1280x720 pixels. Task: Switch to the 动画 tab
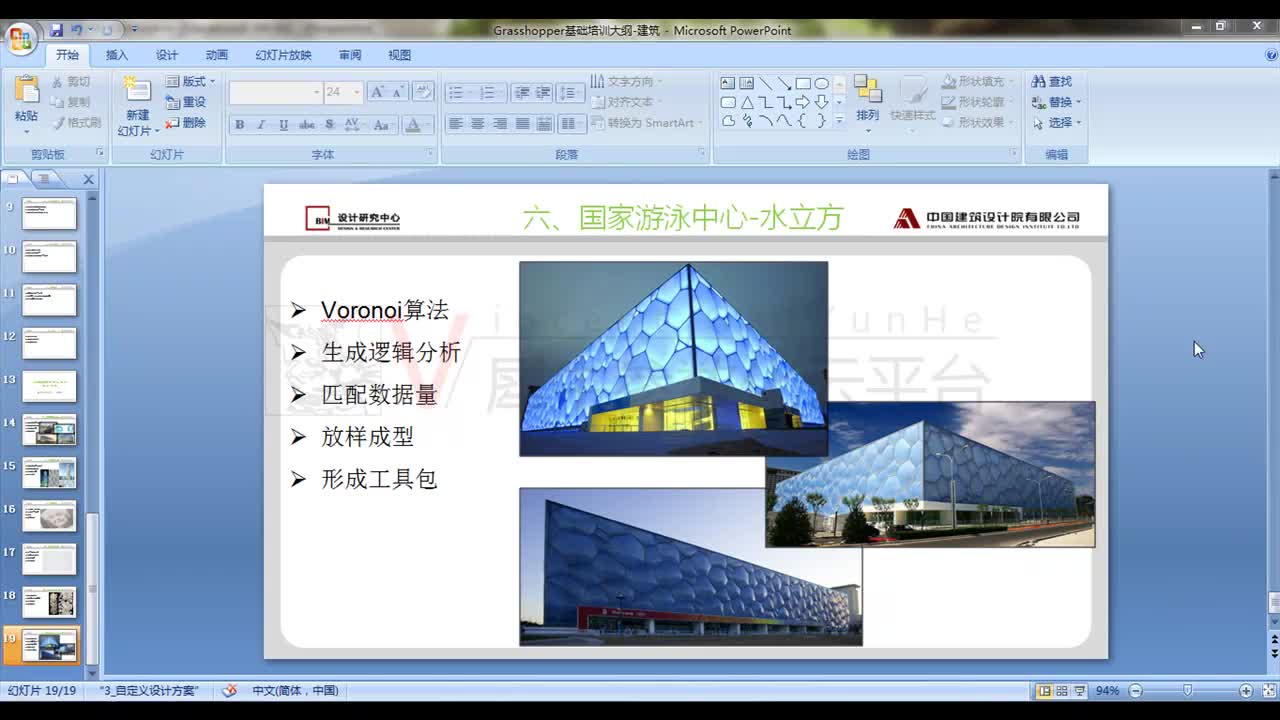[x=217, y=55]
